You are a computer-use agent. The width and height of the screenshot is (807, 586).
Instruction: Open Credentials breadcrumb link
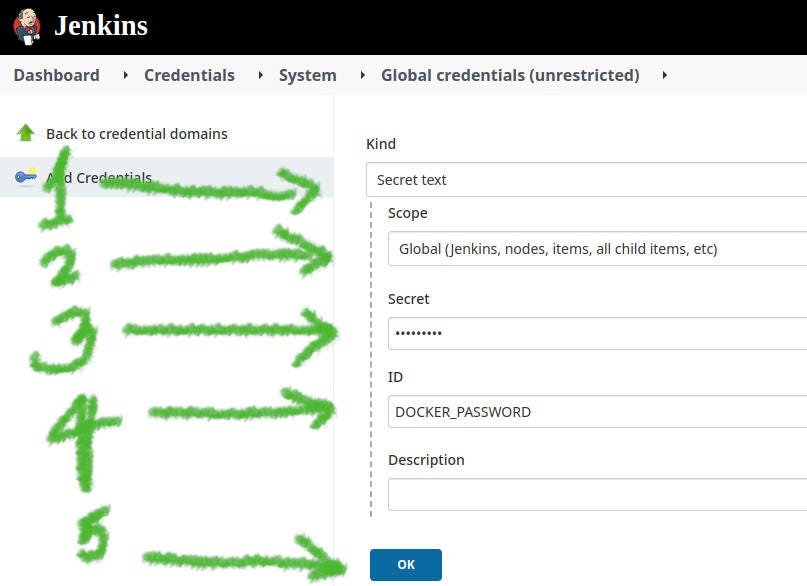189,75
